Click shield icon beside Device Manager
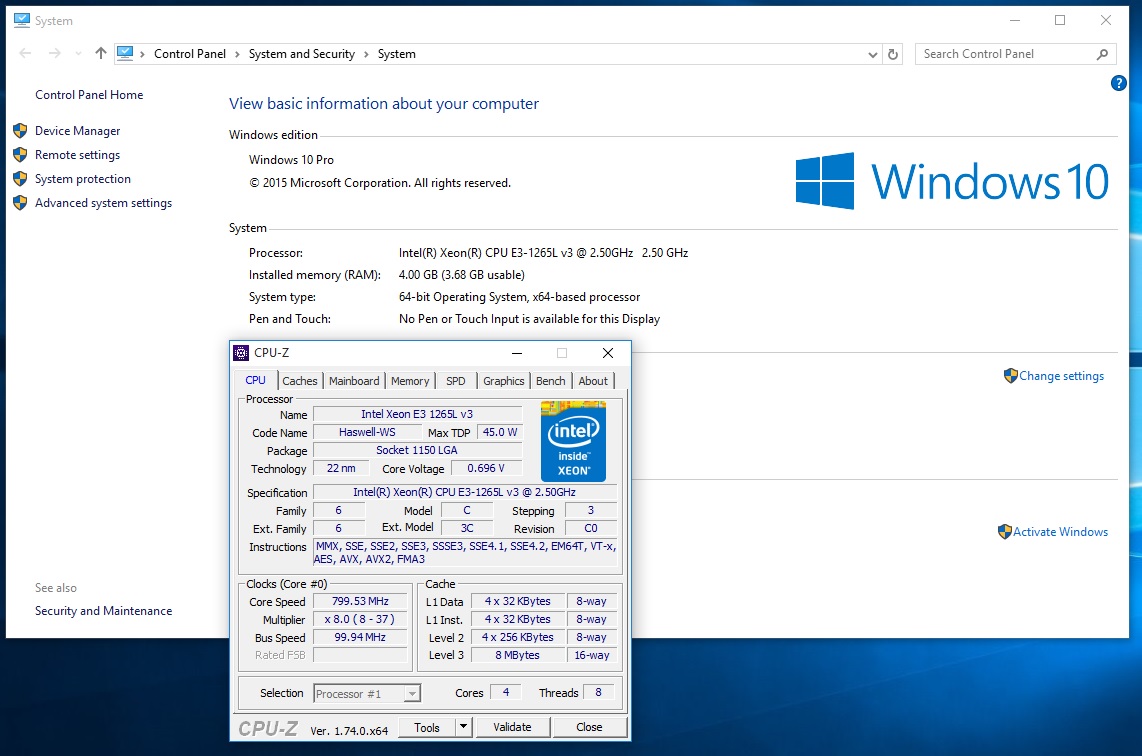This screenshot has width=1142, height=756. click(x=20, y=131)
